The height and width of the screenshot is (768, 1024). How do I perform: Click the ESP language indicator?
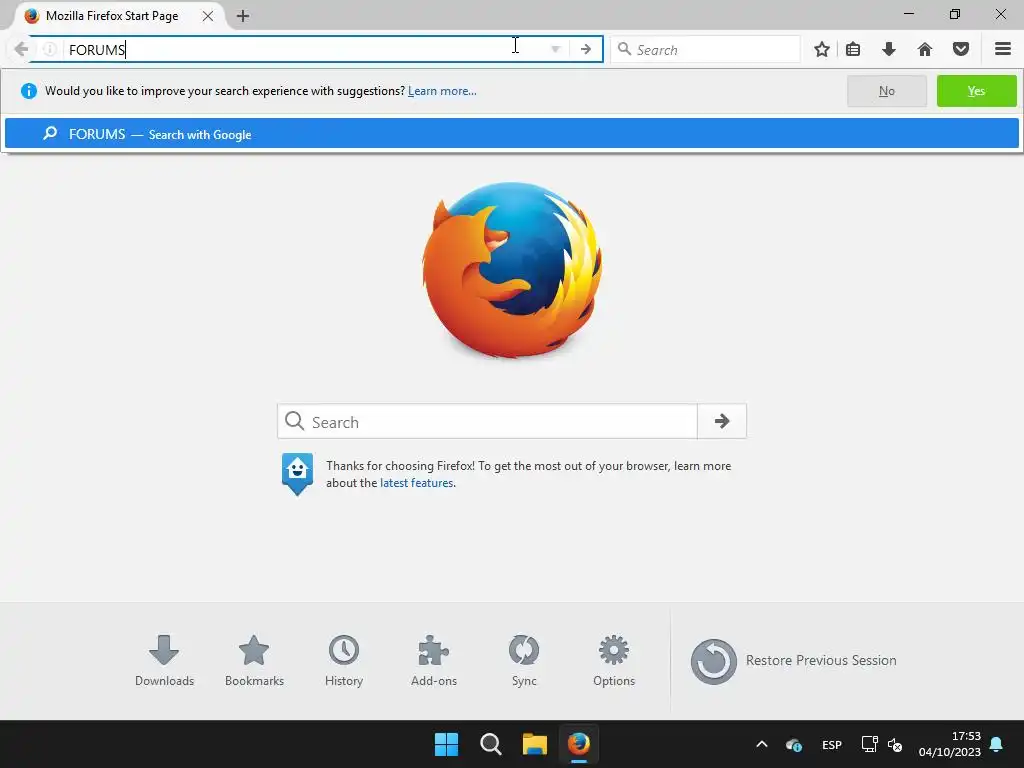click(x=831, y=744)
